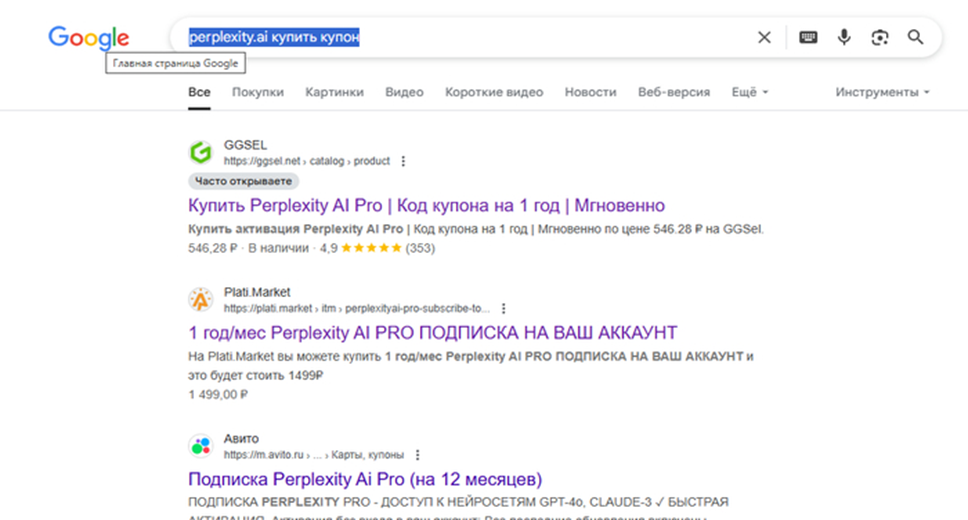Viewport: 968px width, 520px height.
Task: Open the on-screen keyboard input tool
Action: point(808,38)
